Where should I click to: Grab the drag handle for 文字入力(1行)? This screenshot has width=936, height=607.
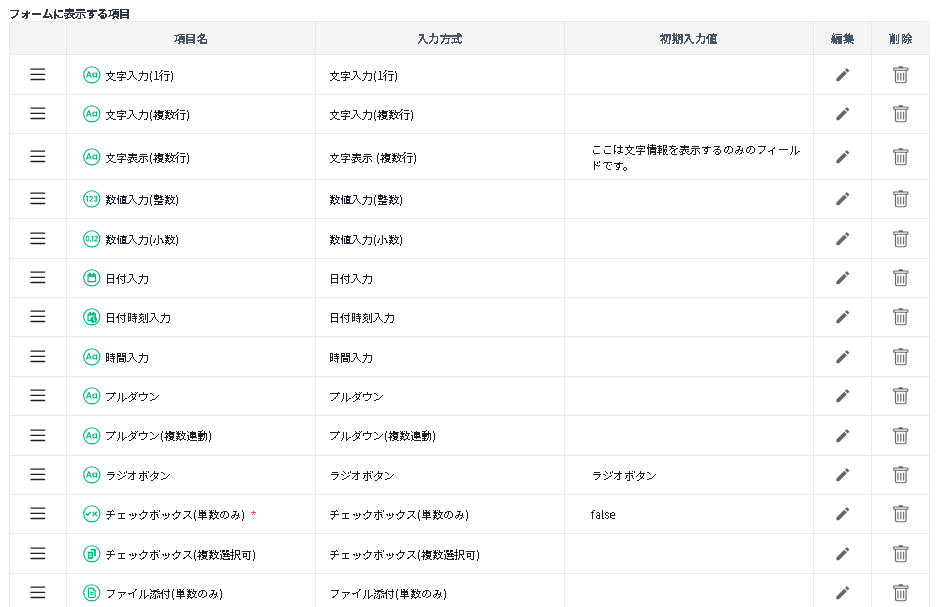[38, 75]
